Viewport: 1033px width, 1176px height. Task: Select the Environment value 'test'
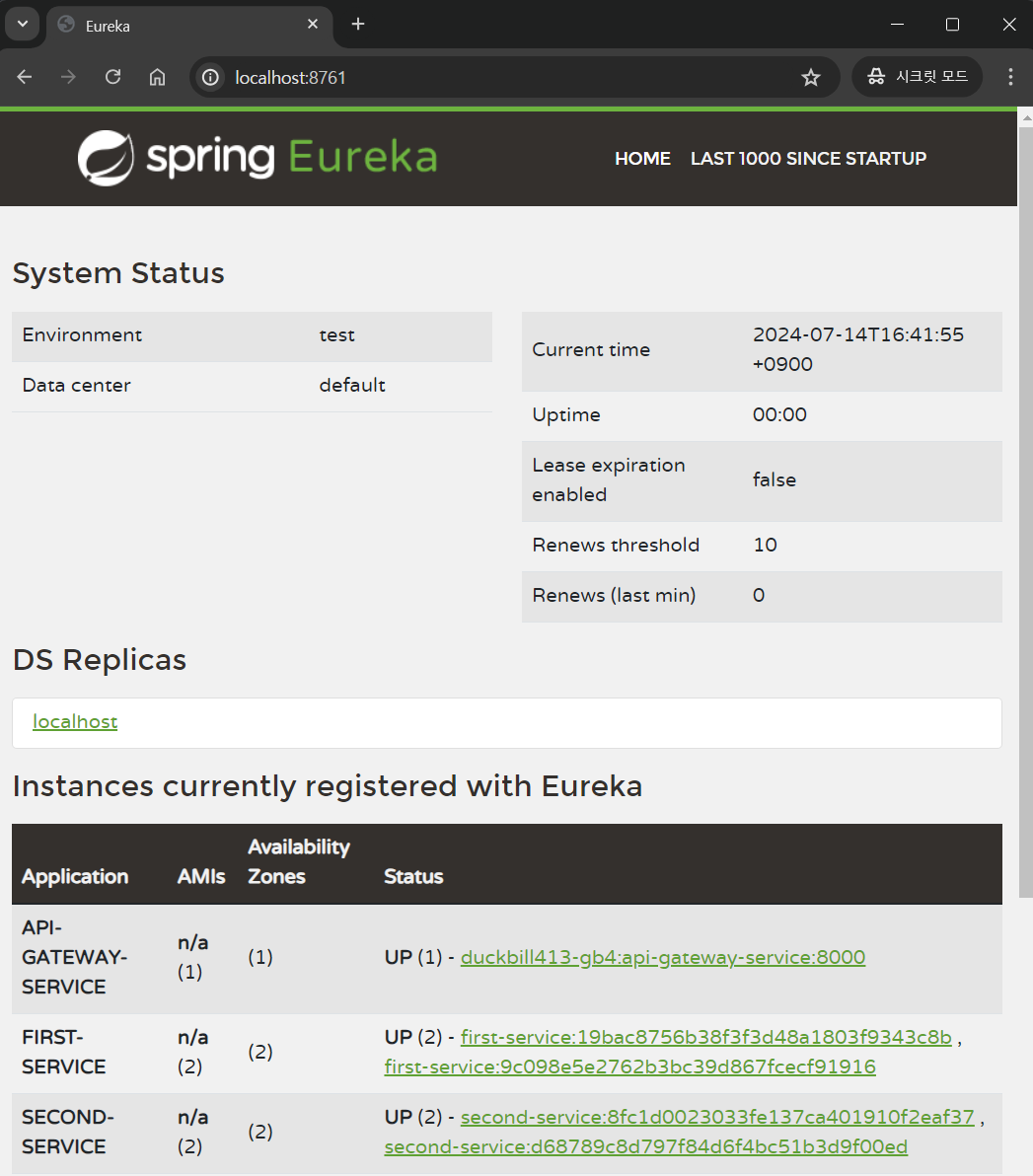click(336, 335)
